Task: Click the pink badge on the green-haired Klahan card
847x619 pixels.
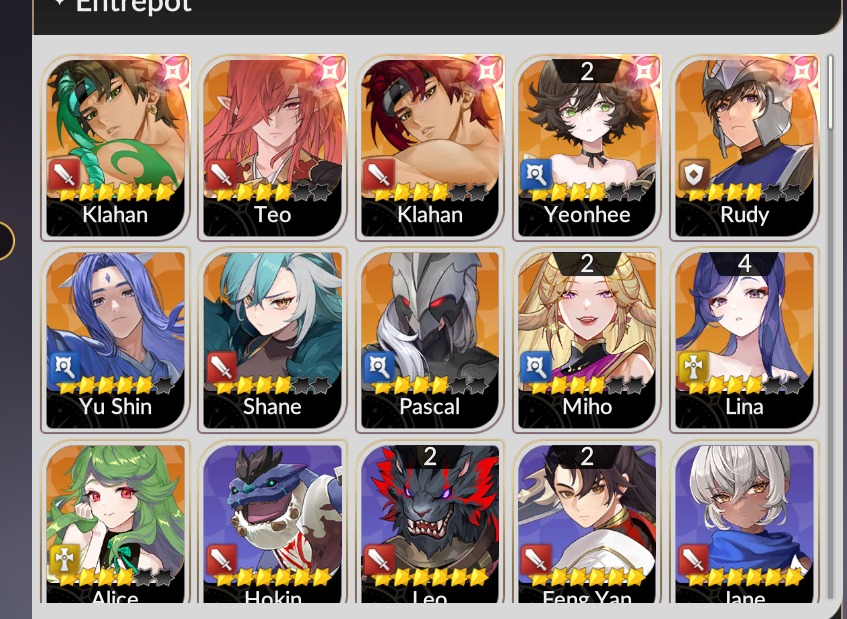Action: [x=174, y=72]
